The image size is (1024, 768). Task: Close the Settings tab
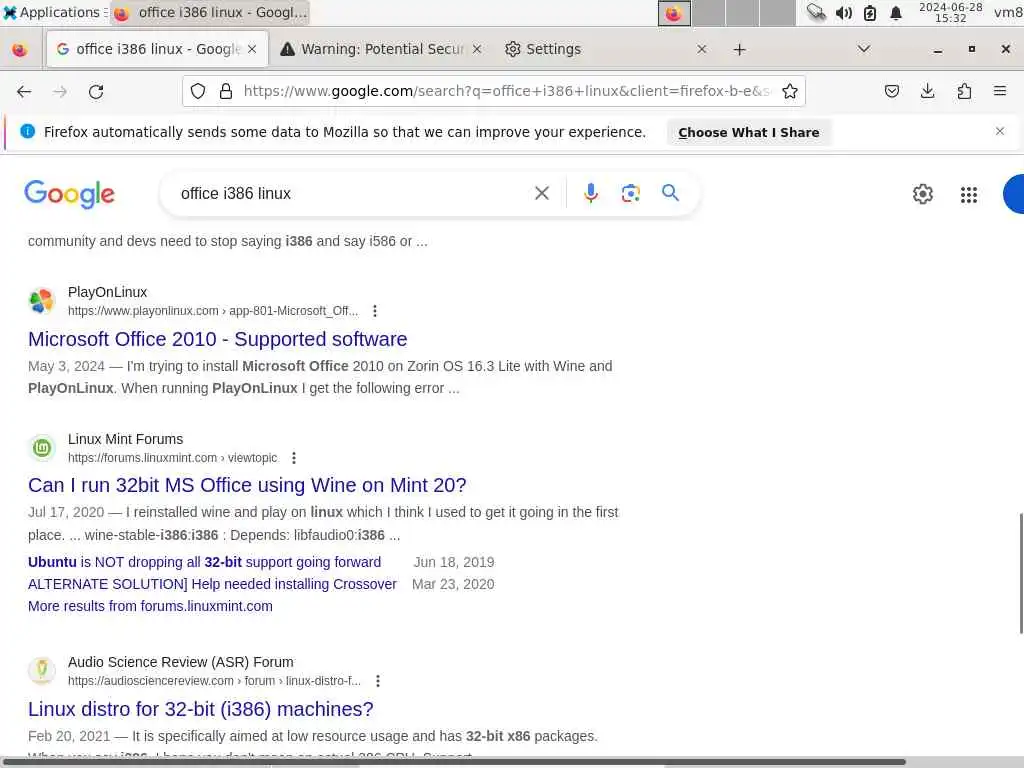point(701,49)
